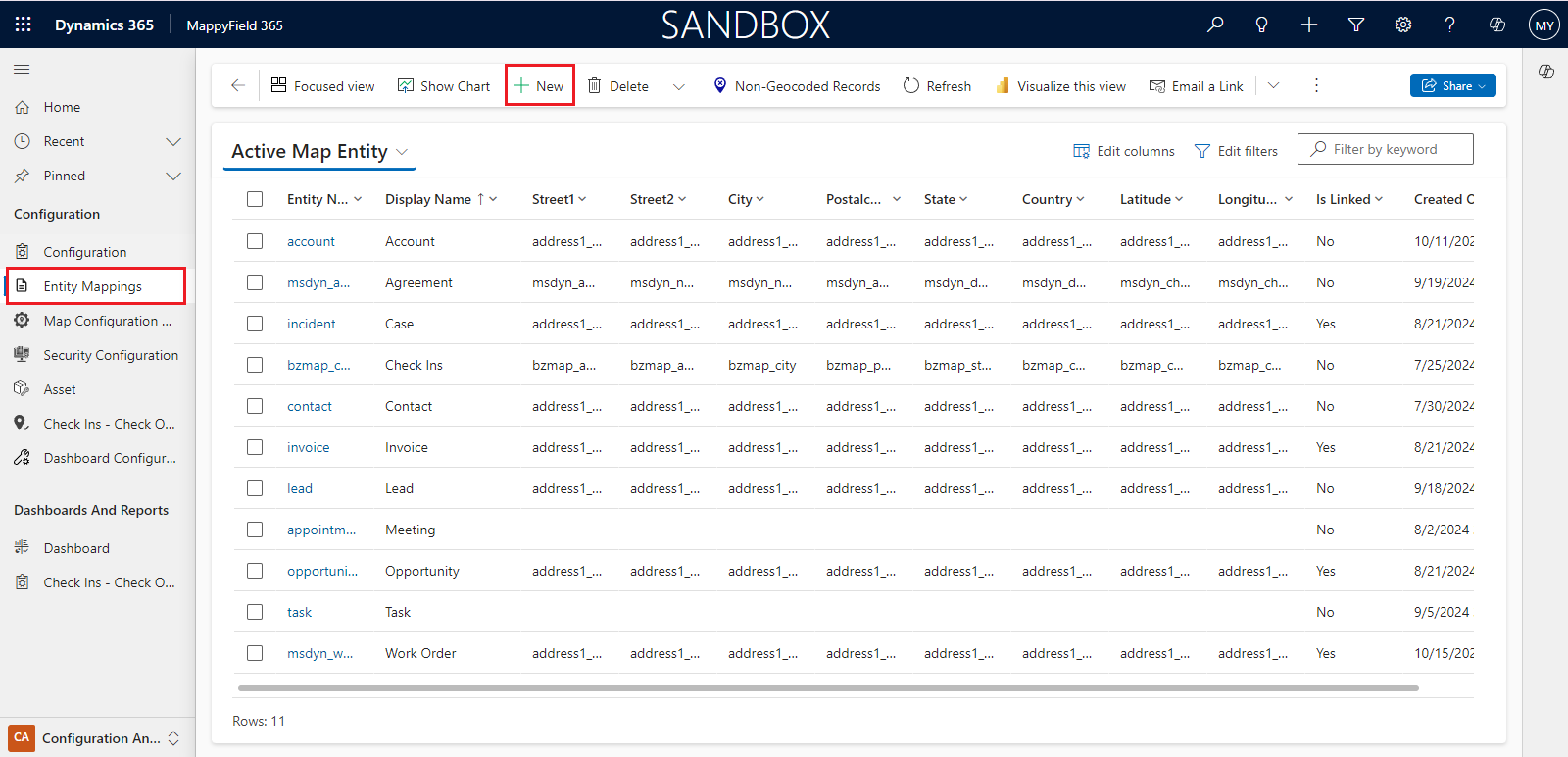Viewport: 1568px width, 757px height.
Task: Click Edit columns
Action: 1124,151
